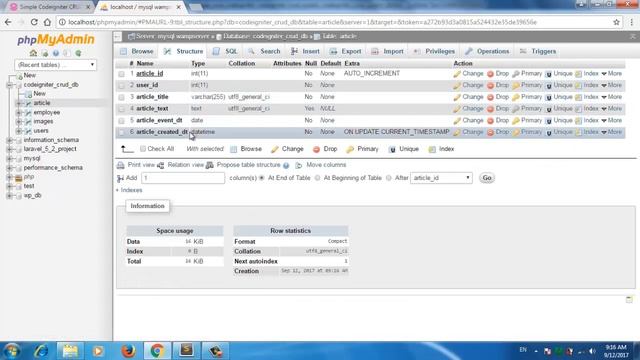Viewport: 640px width, 360px height.
Task: Click the phpMyAdmin home icon
Action: 33,53
